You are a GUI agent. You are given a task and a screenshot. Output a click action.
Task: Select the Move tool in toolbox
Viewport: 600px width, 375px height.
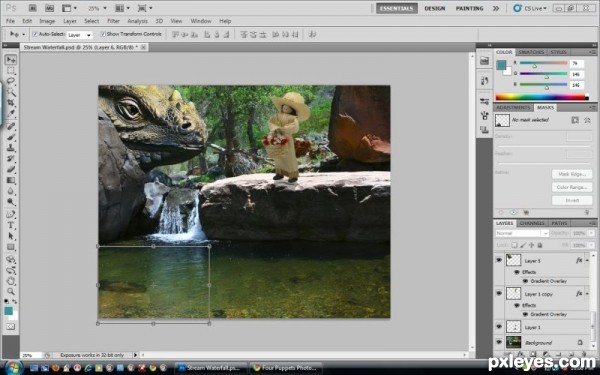[x=11, y=59]
